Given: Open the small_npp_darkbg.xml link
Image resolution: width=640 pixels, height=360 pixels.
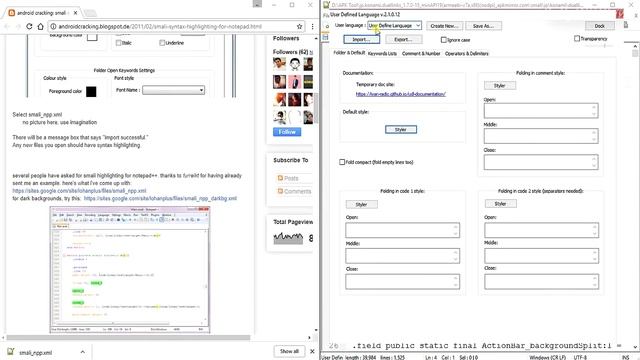Looking at the screenshot, I should pos(160,198).
